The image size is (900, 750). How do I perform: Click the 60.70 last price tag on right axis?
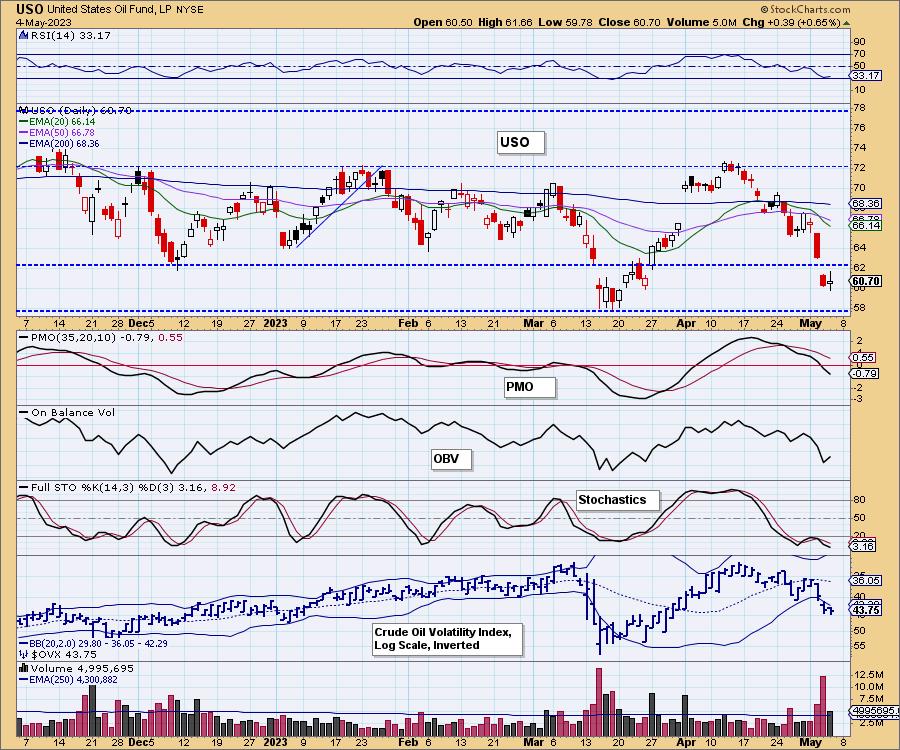click(x=866, y=281)
